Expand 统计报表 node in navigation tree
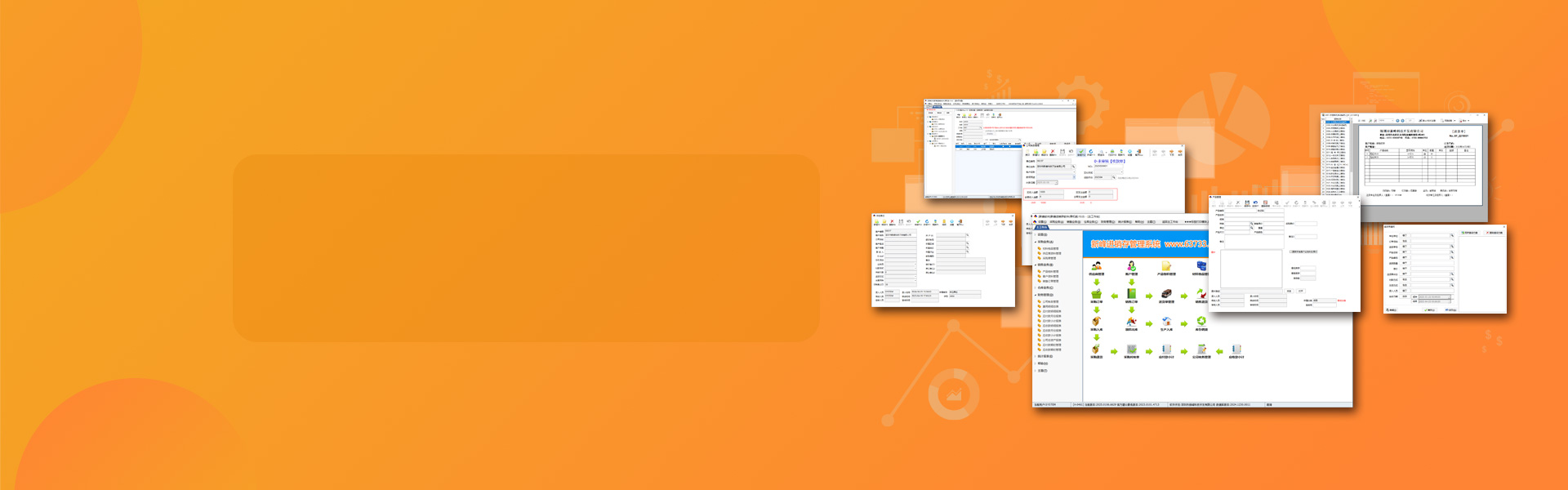Screen dimensions: 1568x490 (1036, 356)
